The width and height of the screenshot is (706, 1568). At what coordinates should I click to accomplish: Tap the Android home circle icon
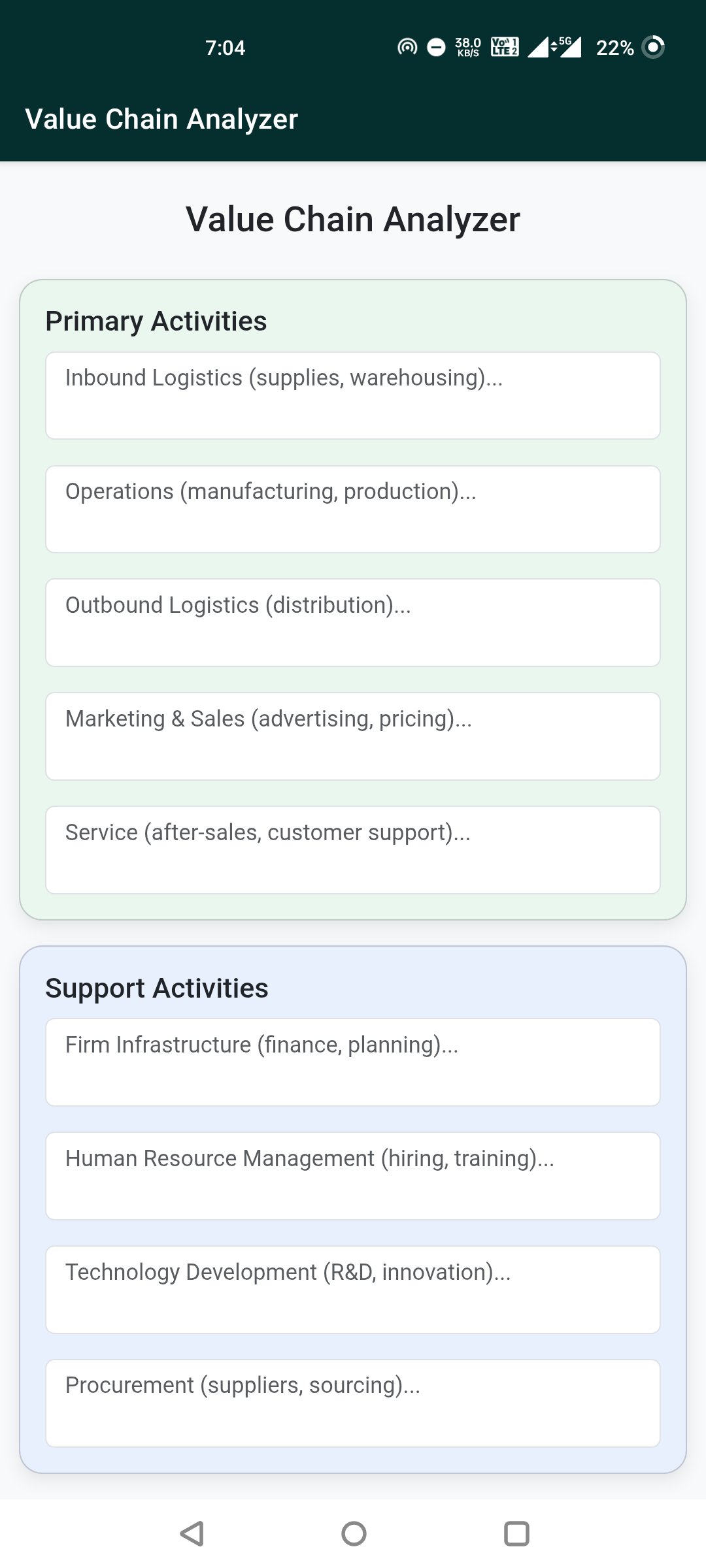click(x=354, y=1533)
